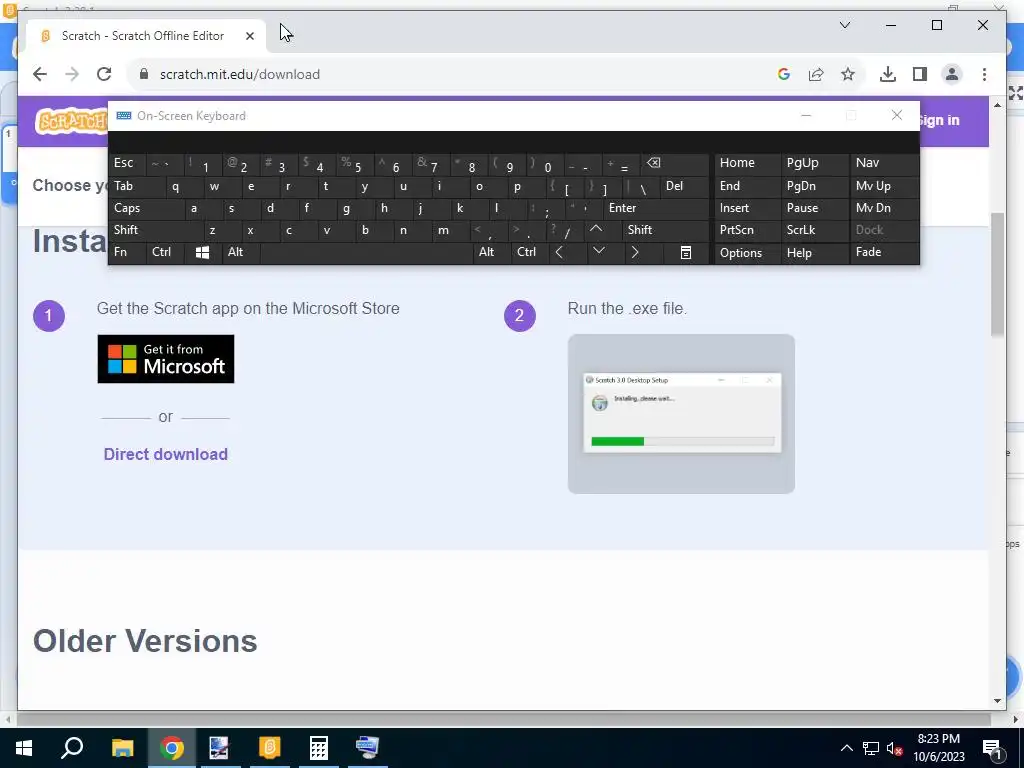Open File Explorer from the taskbar

122,748
